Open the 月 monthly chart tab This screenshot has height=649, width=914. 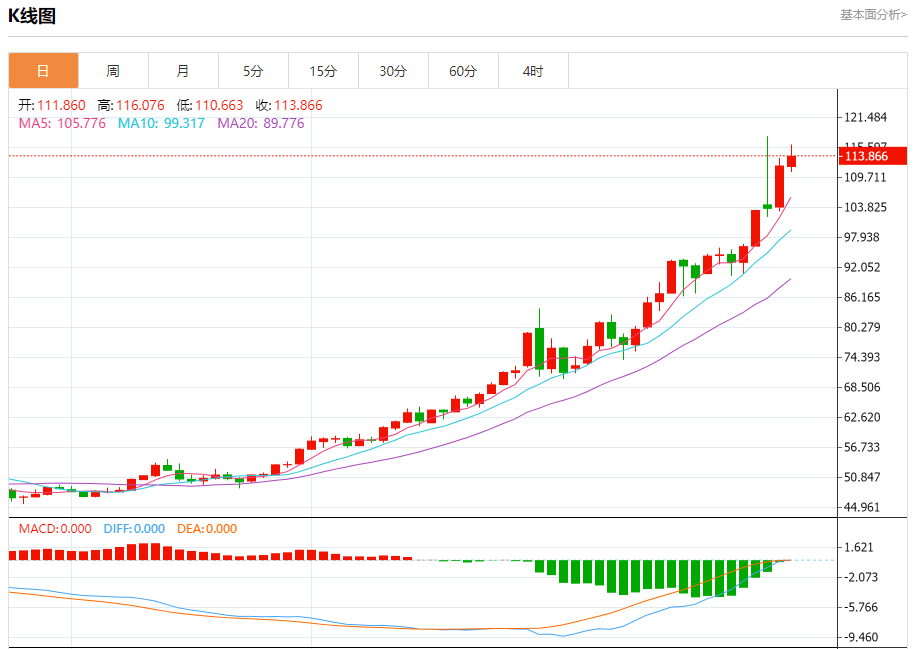coord(183,71)
